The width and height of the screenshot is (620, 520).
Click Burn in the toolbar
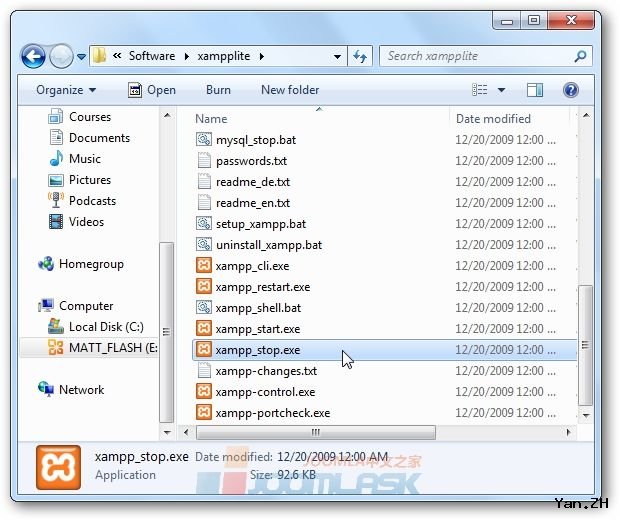[x=218, y=90]
